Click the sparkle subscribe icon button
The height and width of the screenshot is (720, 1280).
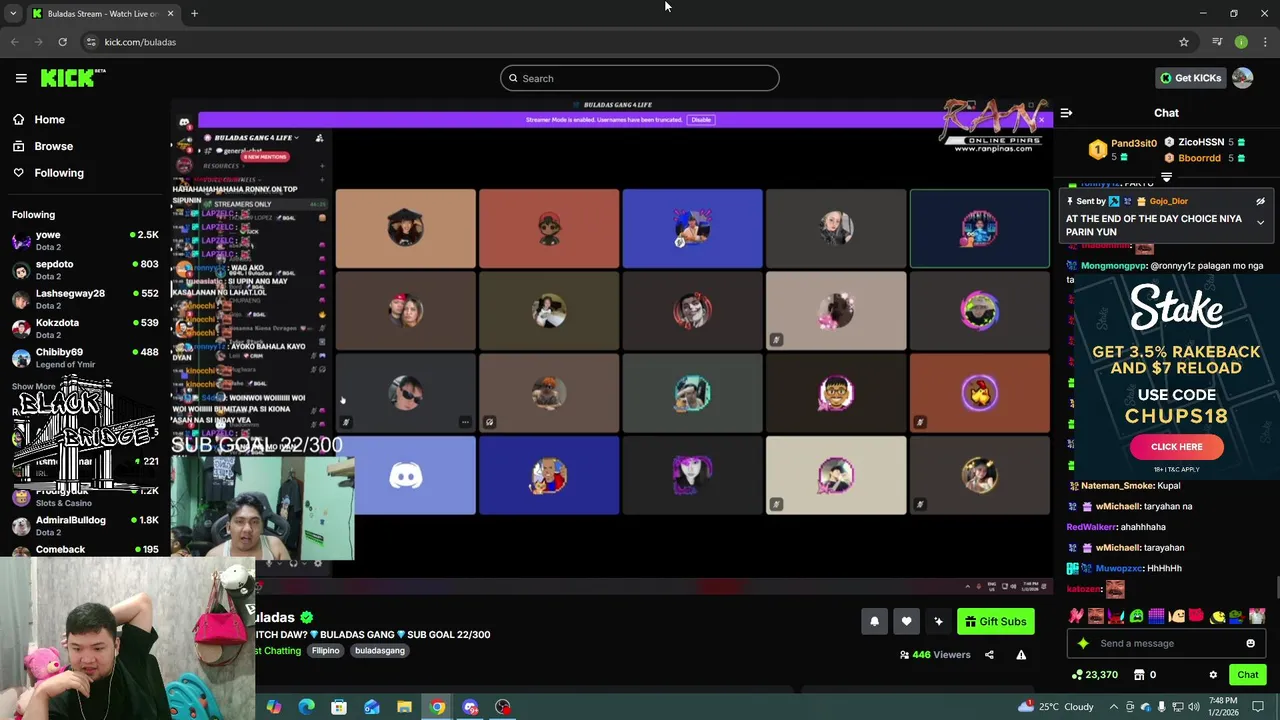pos(938,621)
